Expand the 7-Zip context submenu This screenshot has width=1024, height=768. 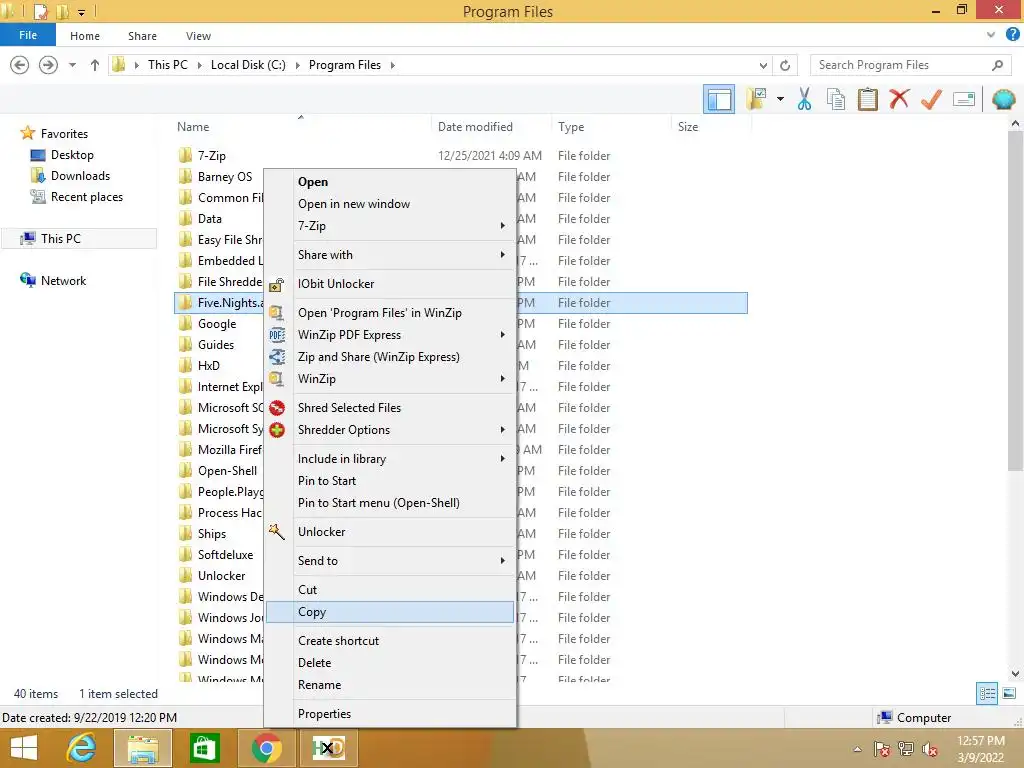(x=390, y=226)
